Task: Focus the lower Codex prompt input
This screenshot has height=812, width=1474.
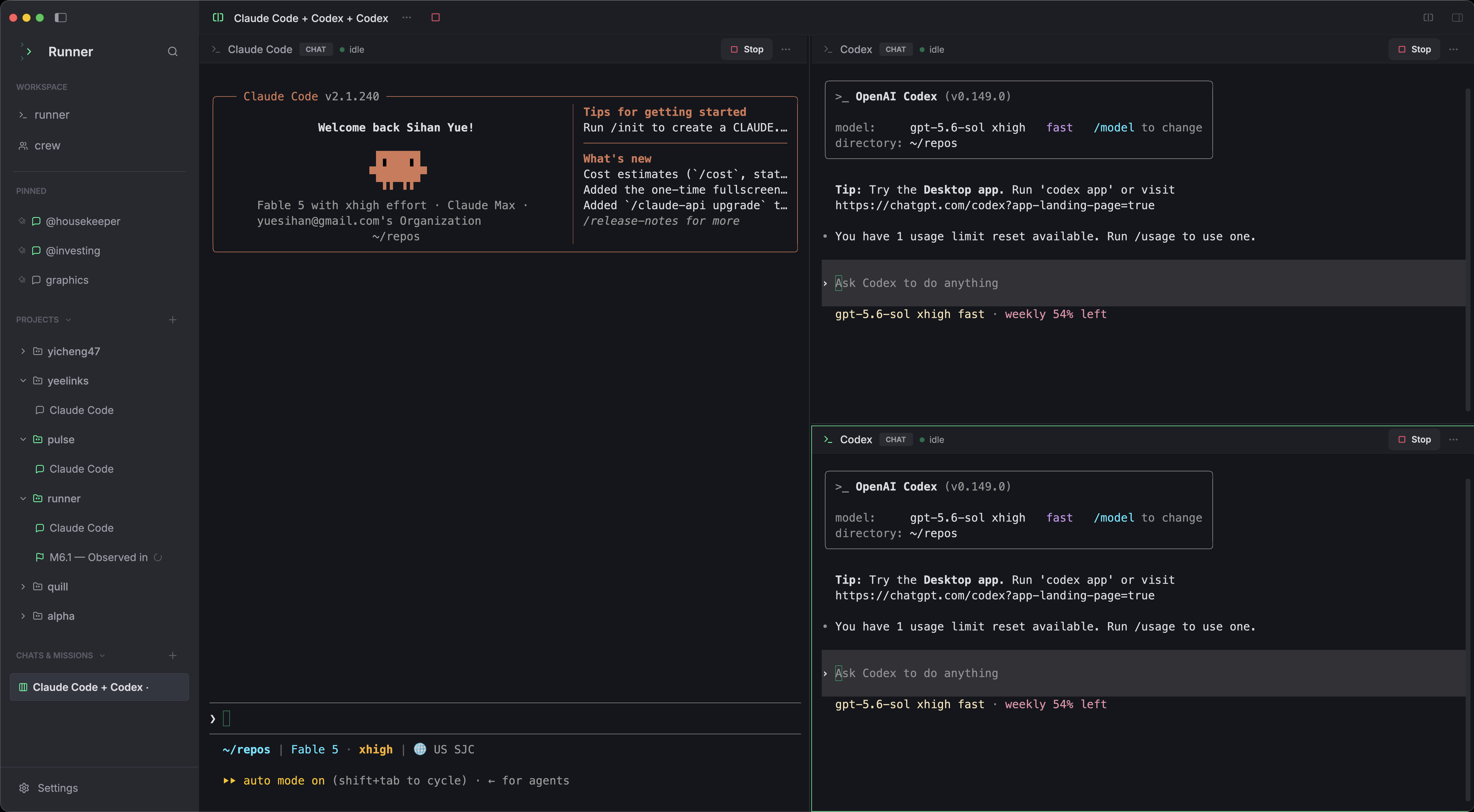Action: coord(1143,673)
